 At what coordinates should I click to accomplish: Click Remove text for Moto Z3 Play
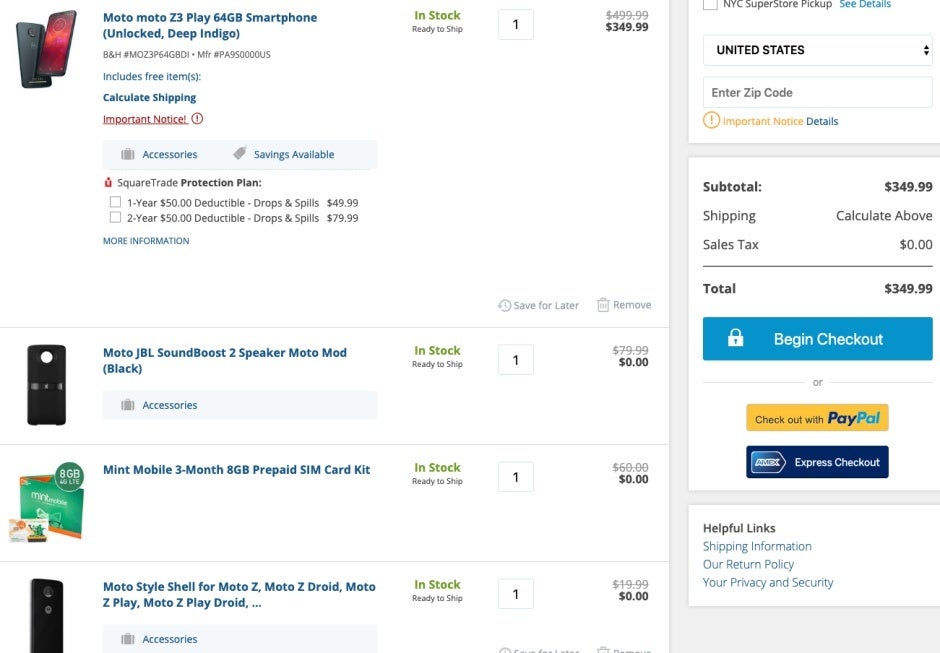[x=632, y=305]
